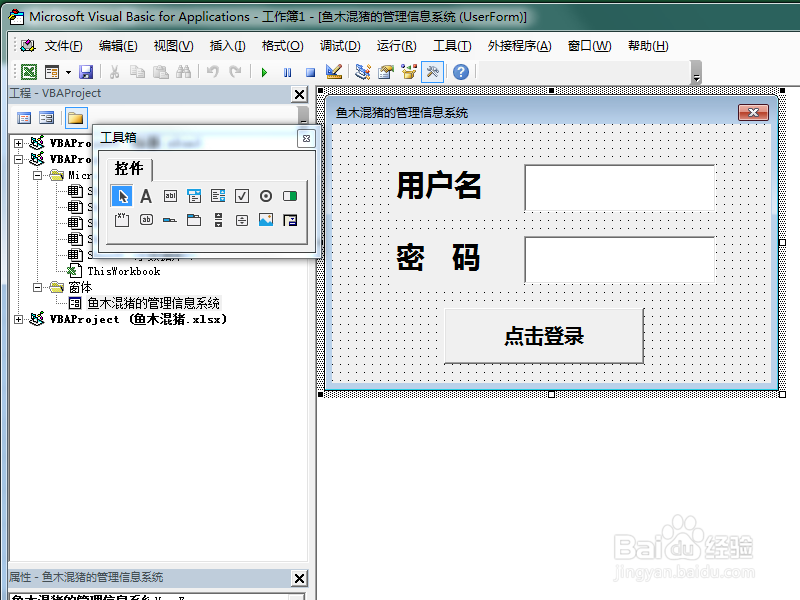Viewport: 800px width, 600px height.
Task: Open the Properties Window toolbar icon
Action: [x=386, y=72]
